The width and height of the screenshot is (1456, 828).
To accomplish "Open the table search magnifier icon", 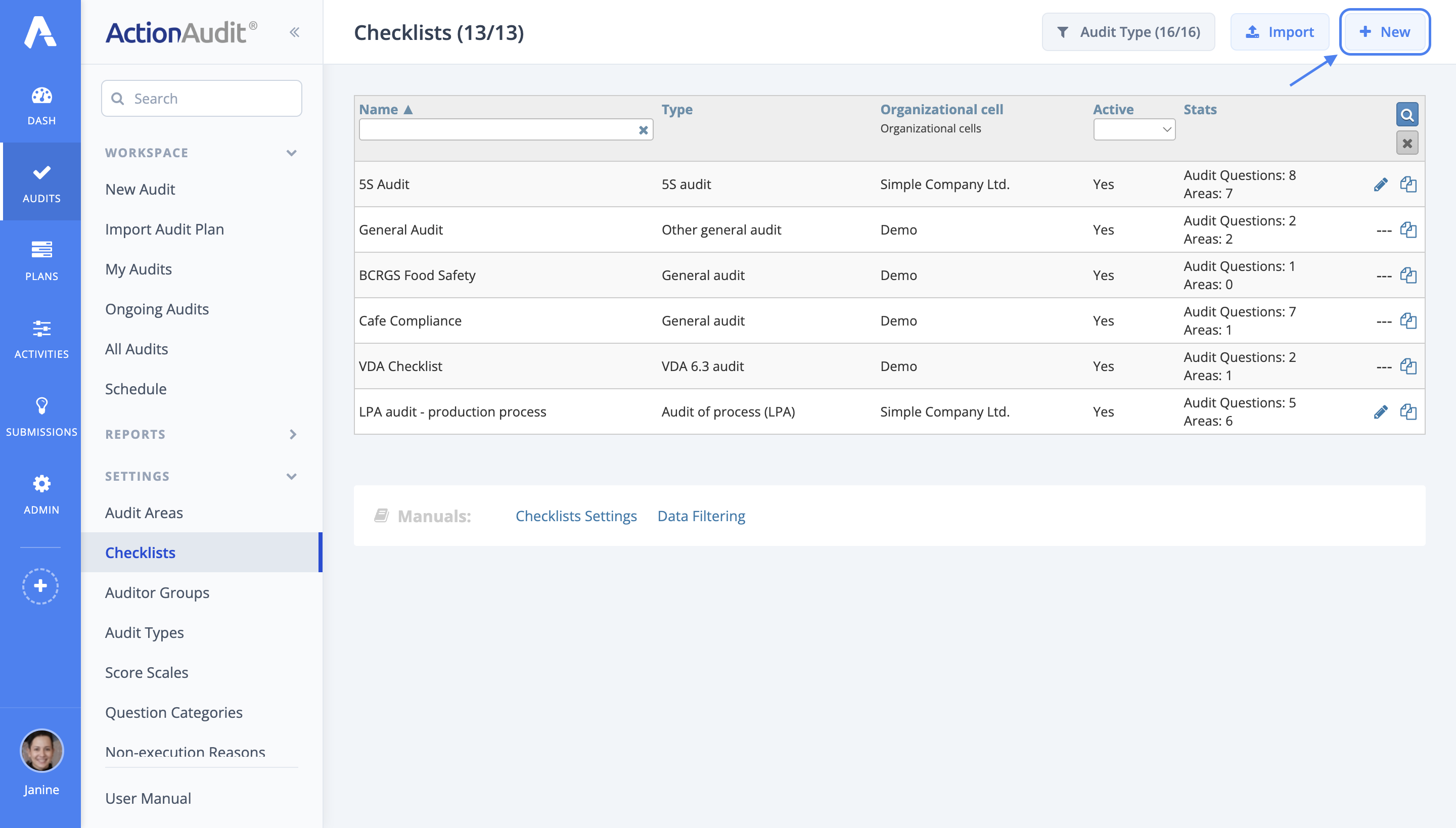I will coord(1407,114).
